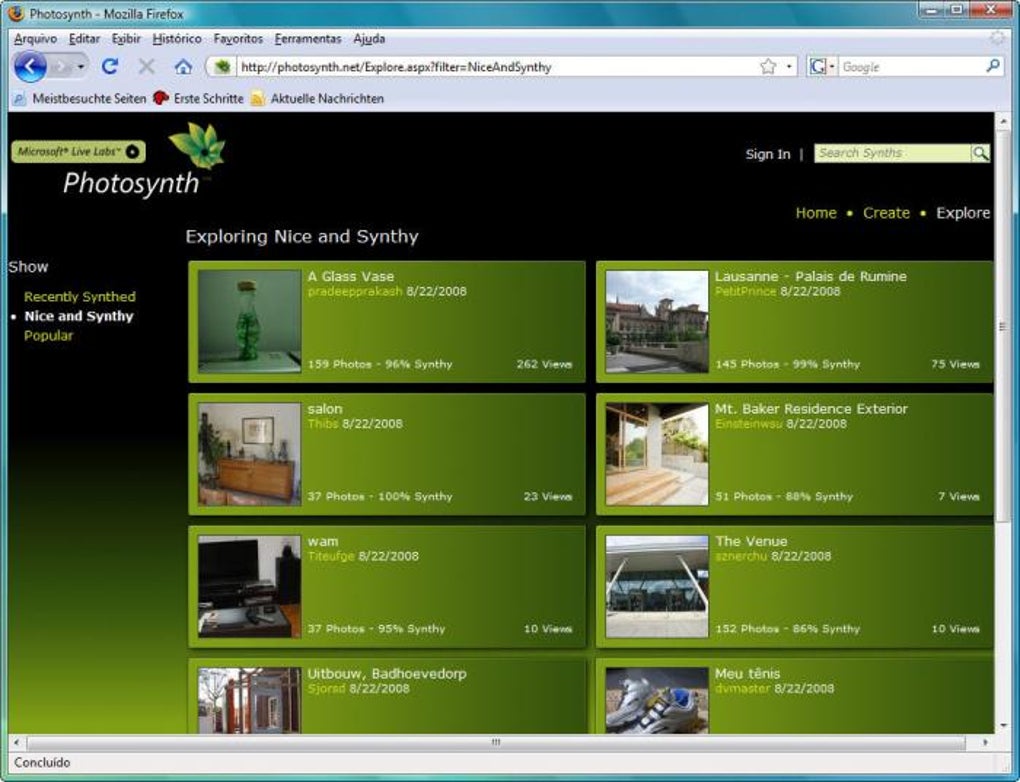The image size is (1020, 782).
Task: Click the Google search magnifier icon
Action: pyautogui.click(x=993, y=66)
